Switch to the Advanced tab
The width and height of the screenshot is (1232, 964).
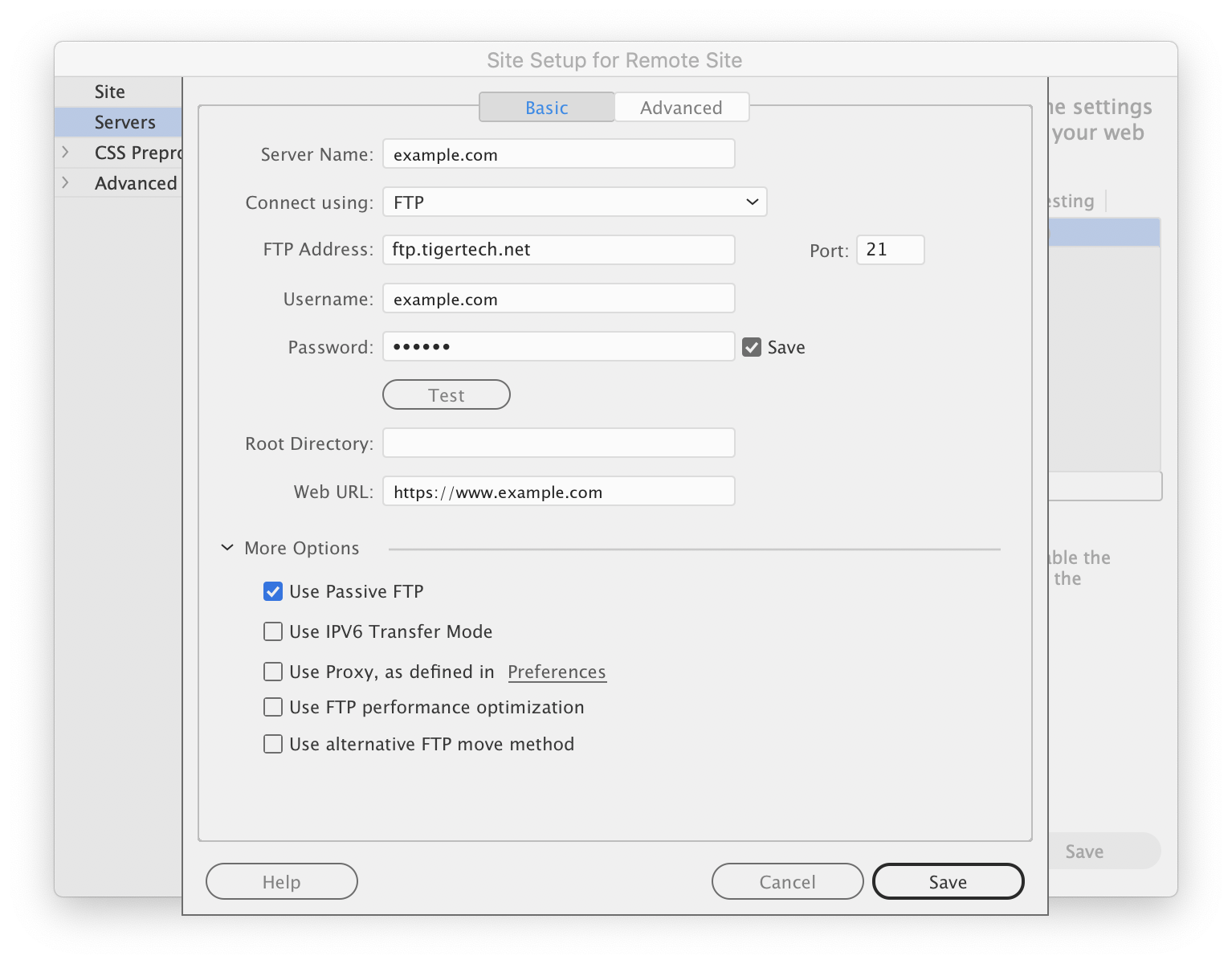[x=681, y=107]
